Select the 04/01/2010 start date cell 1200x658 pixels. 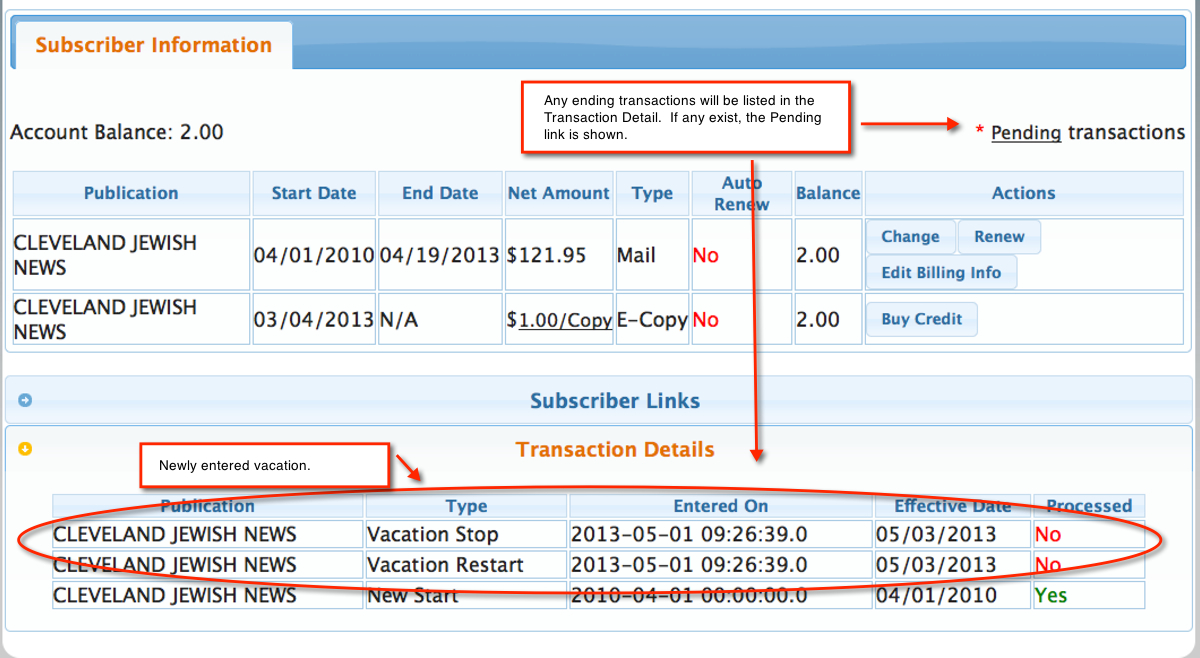coord(314,255)
